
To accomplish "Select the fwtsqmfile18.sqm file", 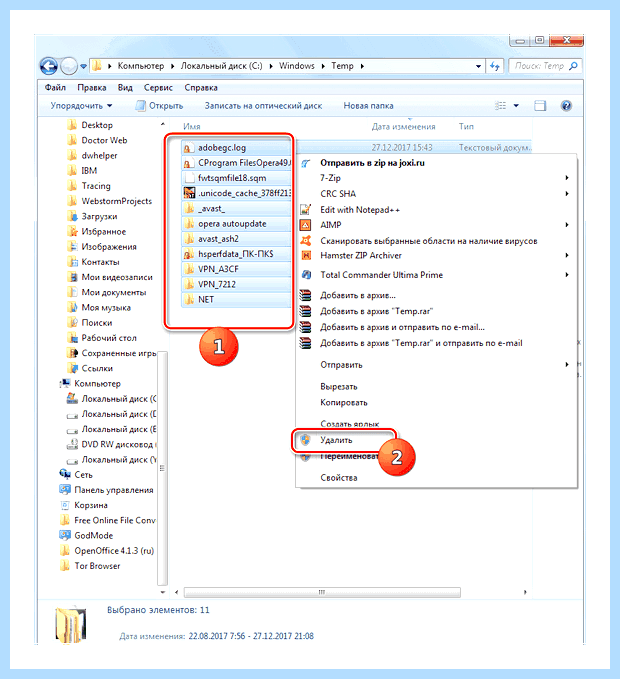I will point(236,178).
